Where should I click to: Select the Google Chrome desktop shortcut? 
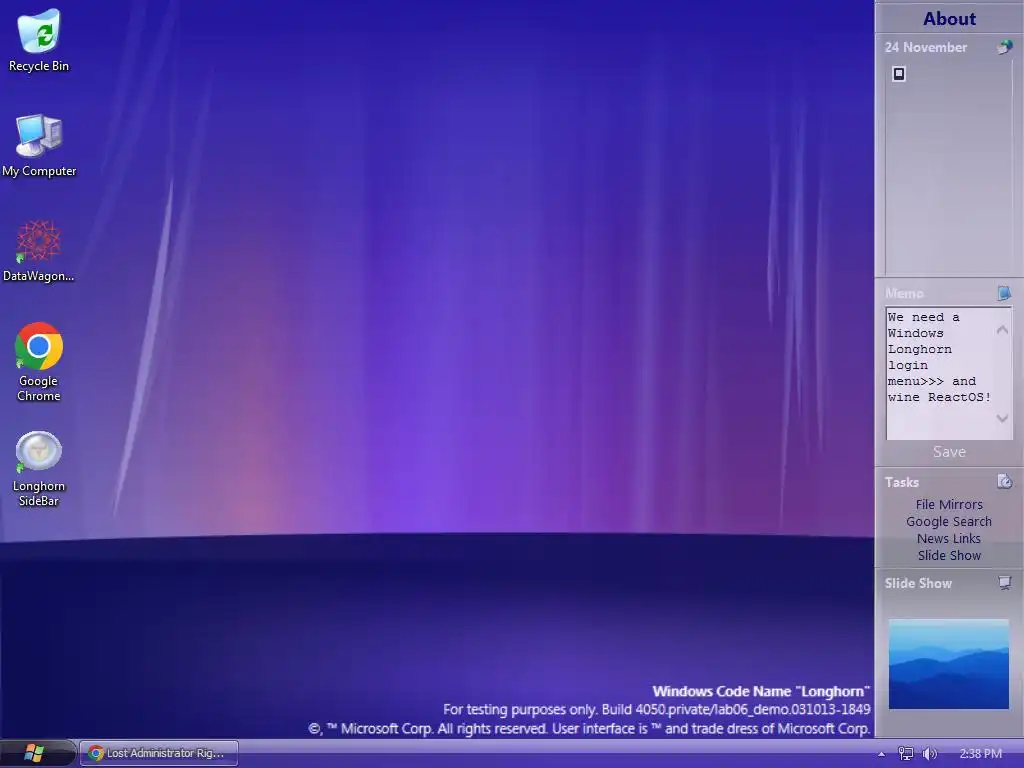coord(39,362)
